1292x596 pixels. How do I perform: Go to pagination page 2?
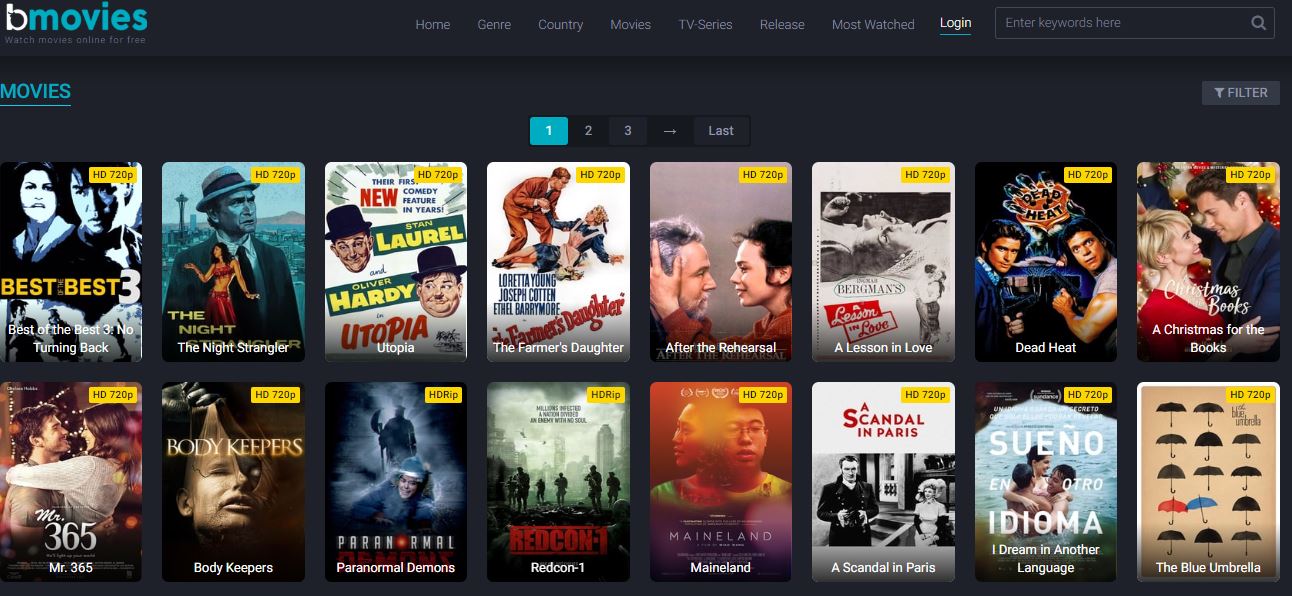[588, 131]
